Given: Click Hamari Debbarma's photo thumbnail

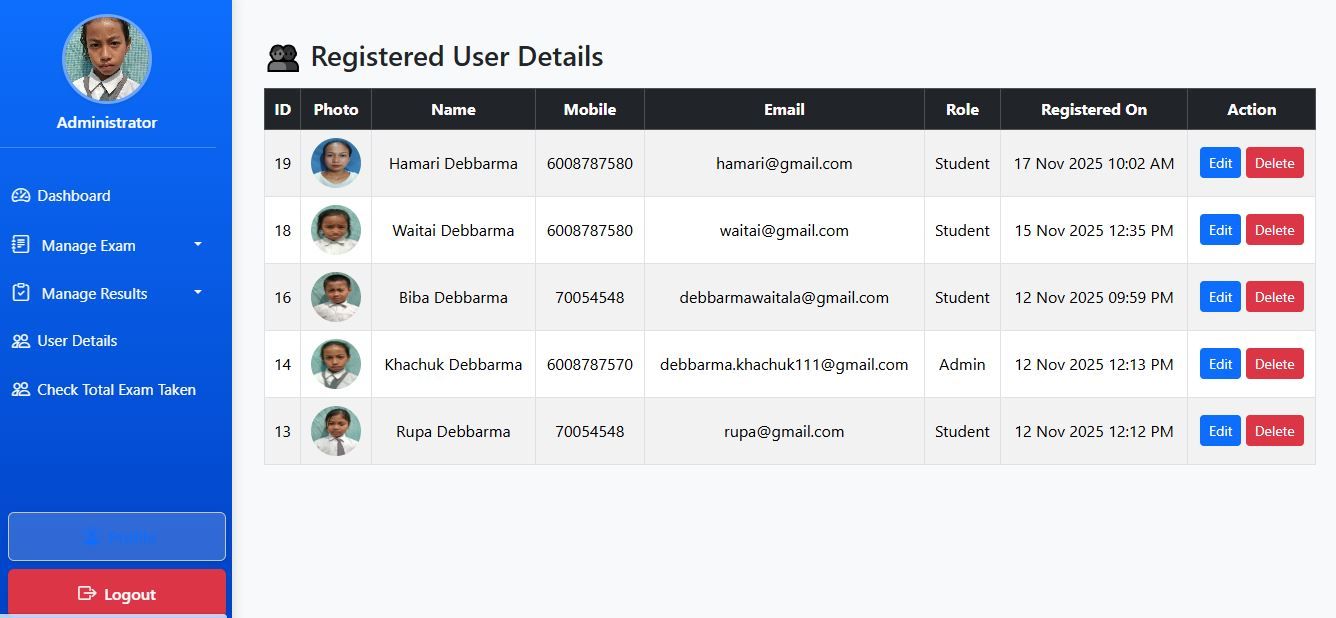Looking at the screenshot, I should [x=336, y=163].
